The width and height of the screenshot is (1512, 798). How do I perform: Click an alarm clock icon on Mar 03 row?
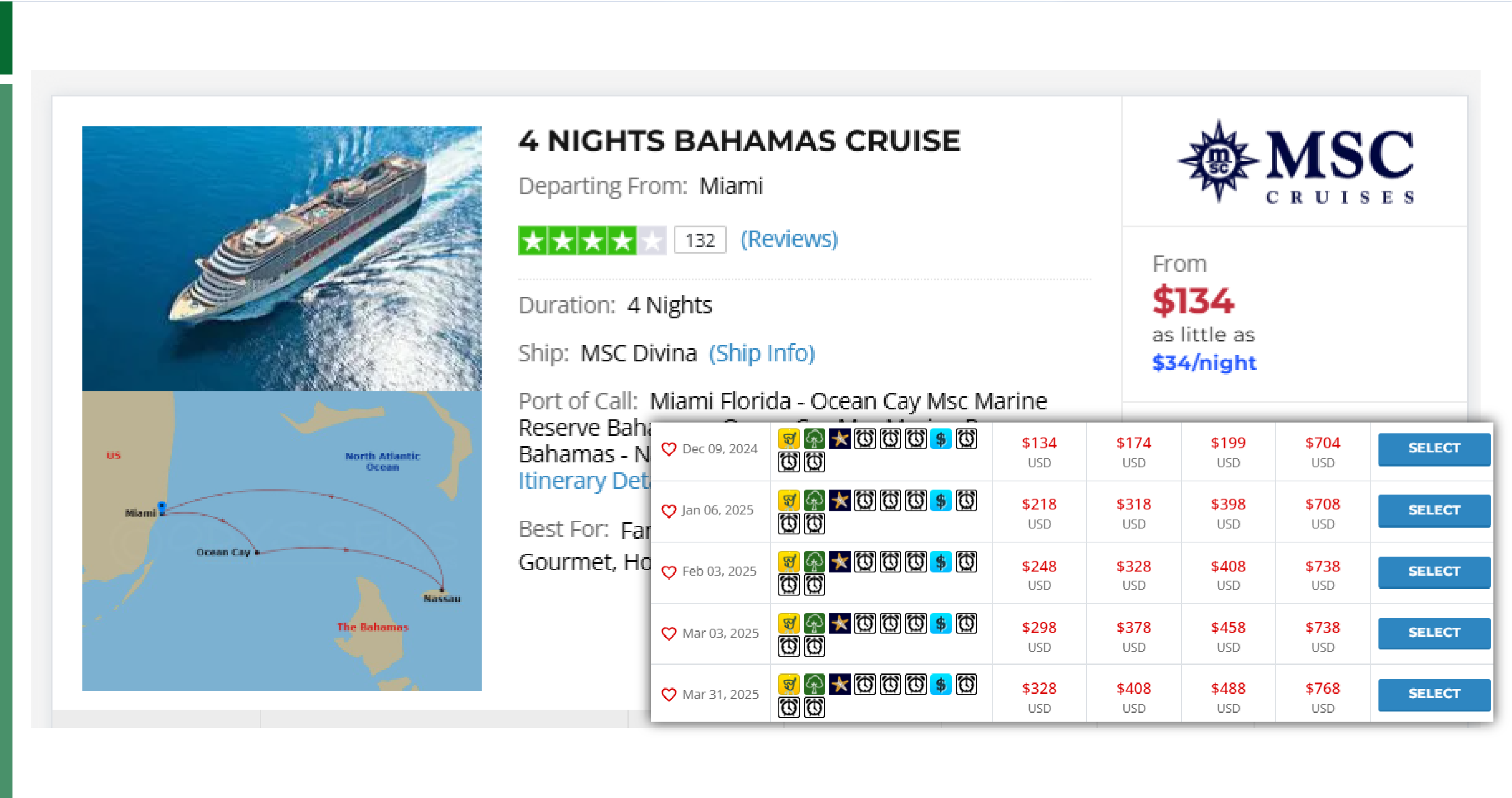point(865,624)
